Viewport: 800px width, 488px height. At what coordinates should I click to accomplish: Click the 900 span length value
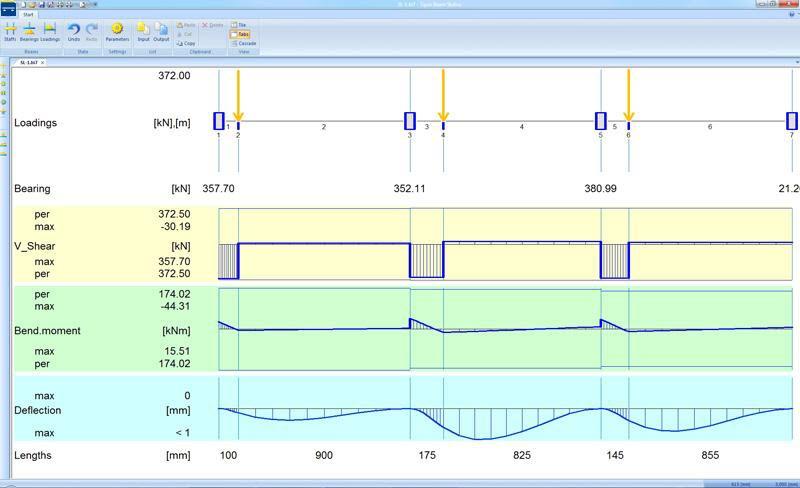(324, 455)
